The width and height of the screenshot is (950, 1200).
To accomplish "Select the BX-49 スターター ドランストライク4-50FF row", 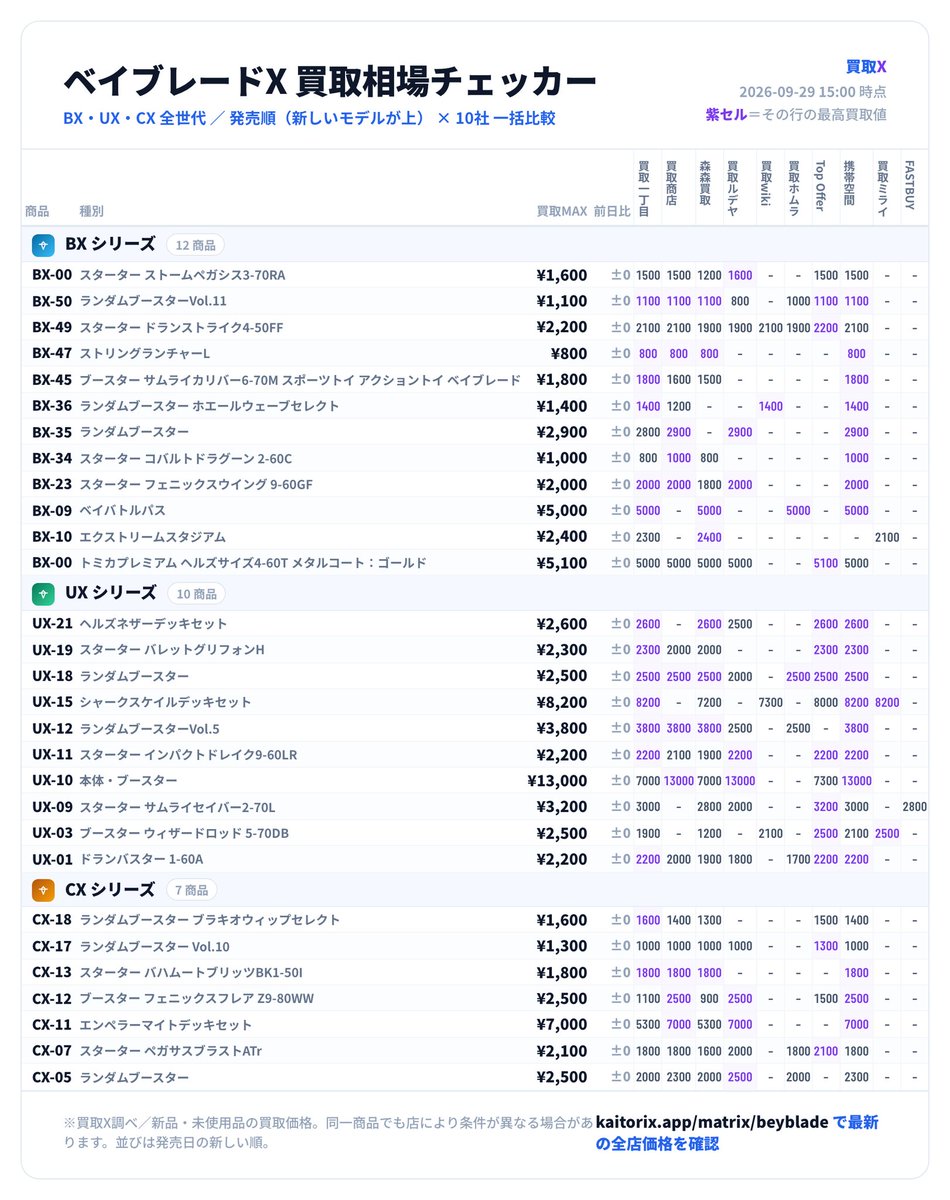I will click(475, 327).
